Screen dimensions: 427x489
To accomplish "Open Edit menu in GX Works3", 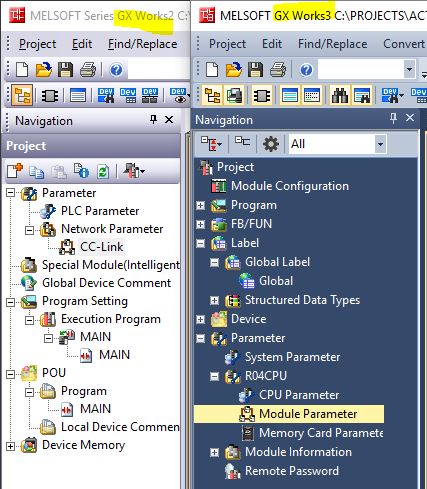I will coord(272,44).
